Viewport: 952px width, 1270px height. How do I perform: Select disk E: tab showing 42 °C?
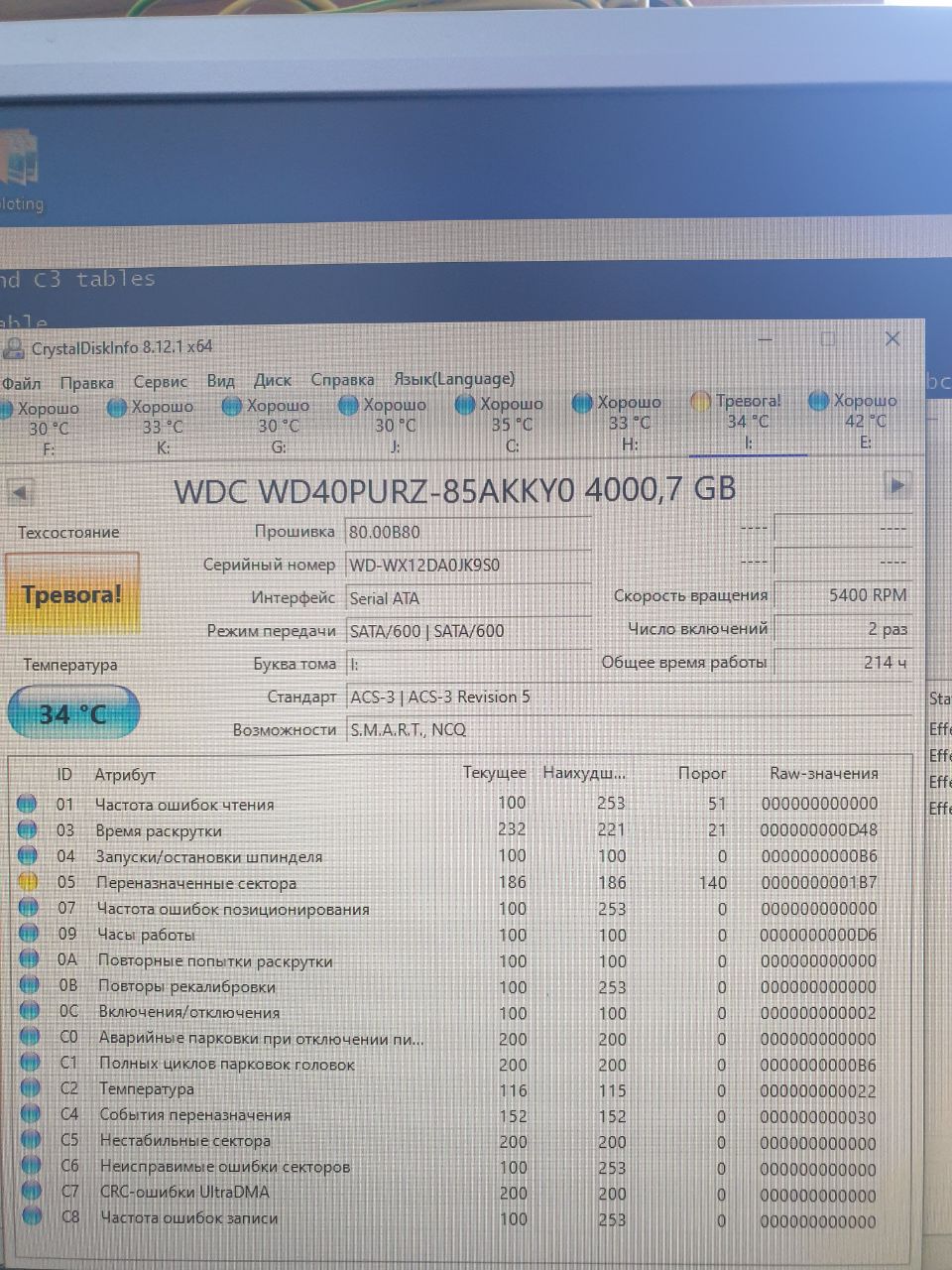coord(855,420)
